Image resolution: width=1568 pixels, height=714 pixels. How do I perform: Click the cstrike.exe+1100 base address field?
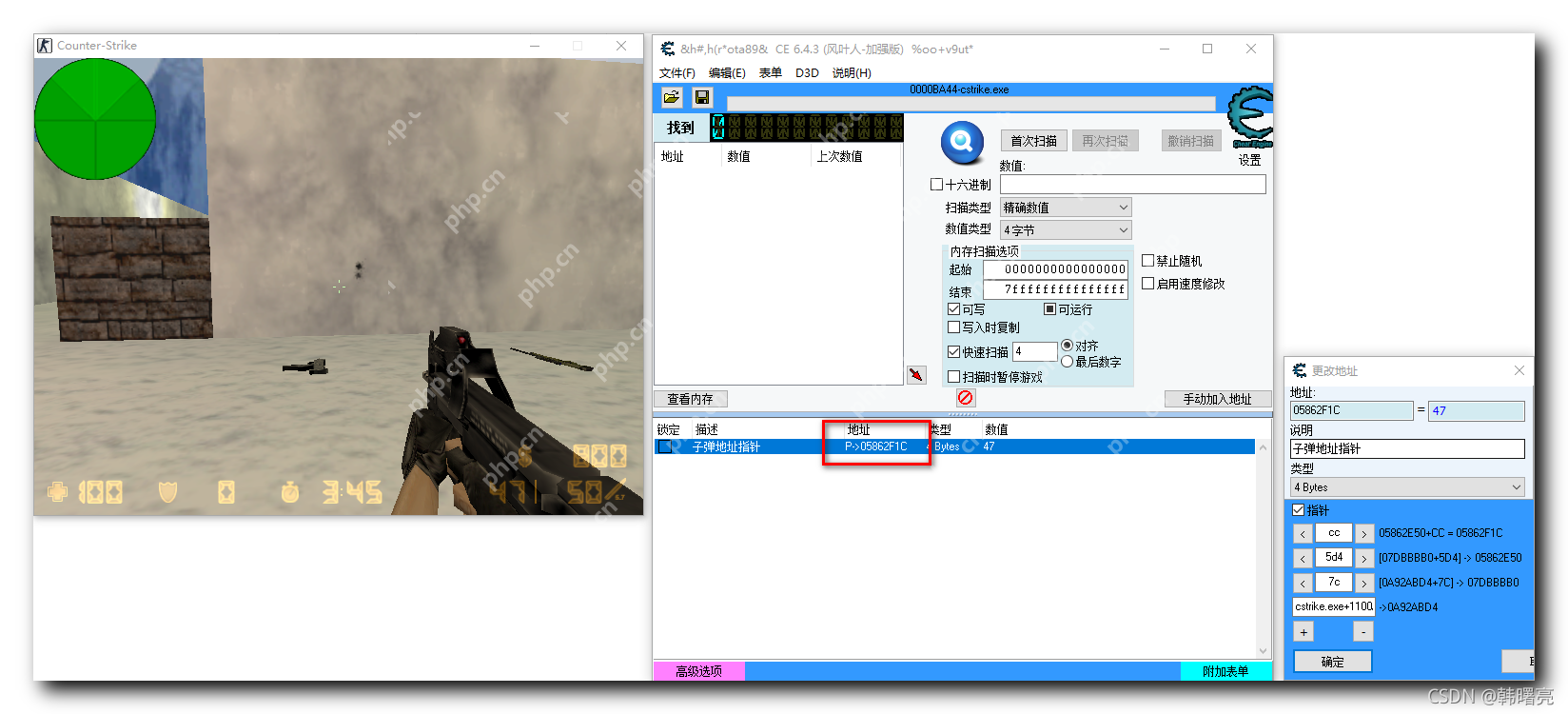point(1334,606)
